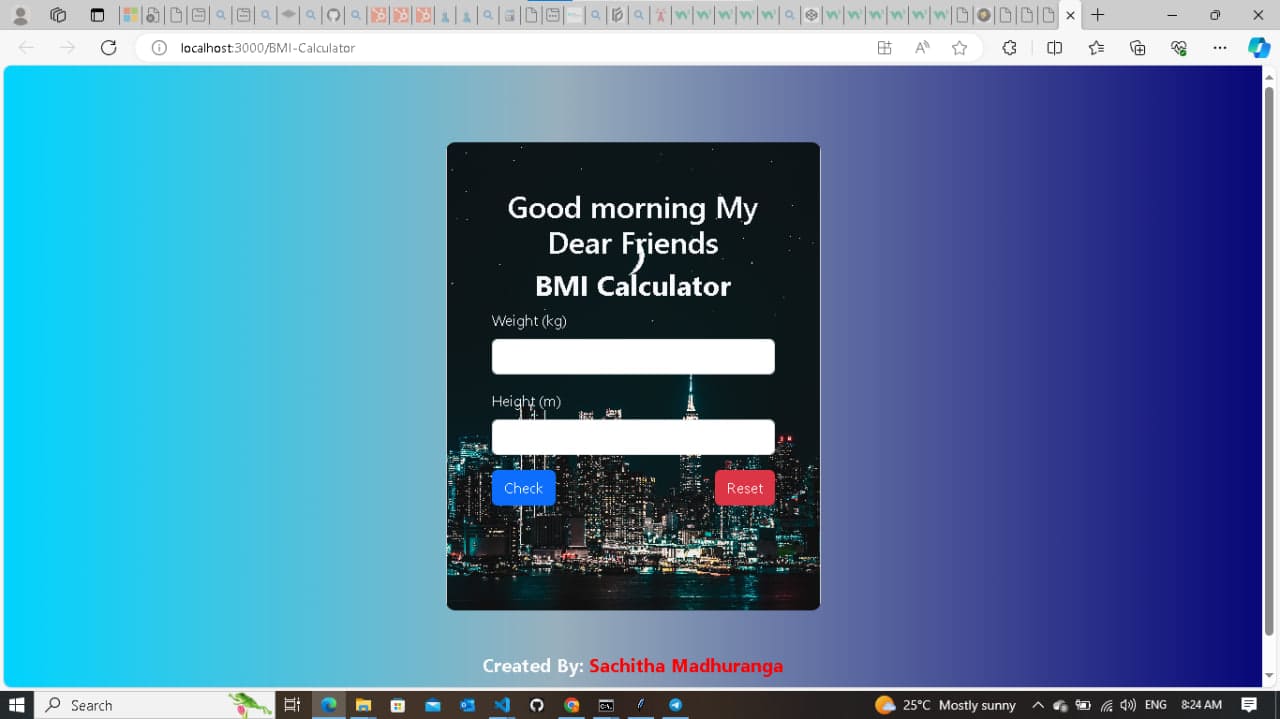Open Telegram from the taskbar
1280x719 pixels.
(675, 705)
